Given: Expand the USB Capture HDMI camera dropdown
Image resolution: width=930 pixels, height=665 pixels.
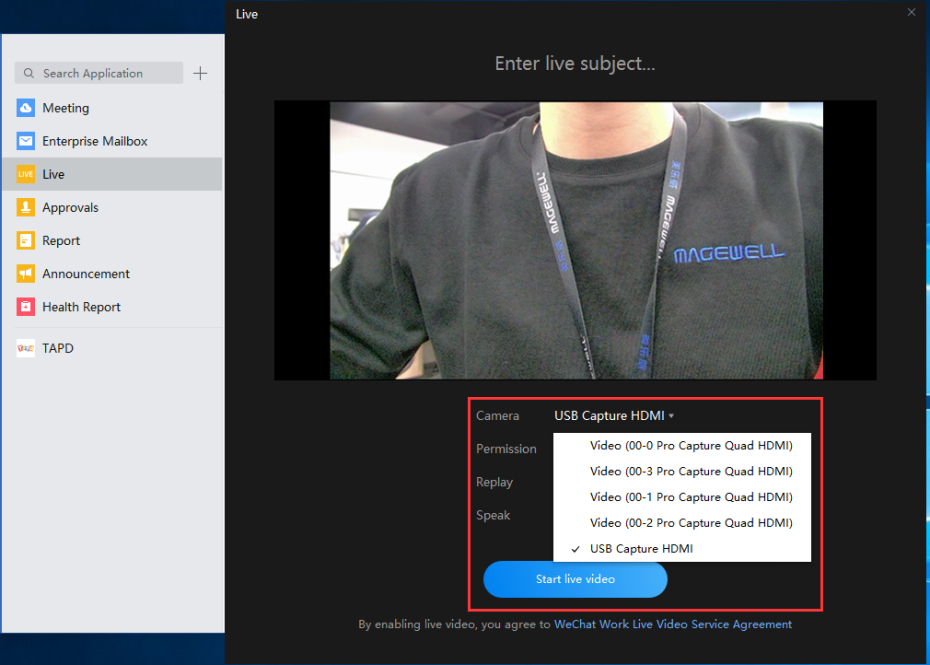Looking at the screenshot, I should point(614,416).
